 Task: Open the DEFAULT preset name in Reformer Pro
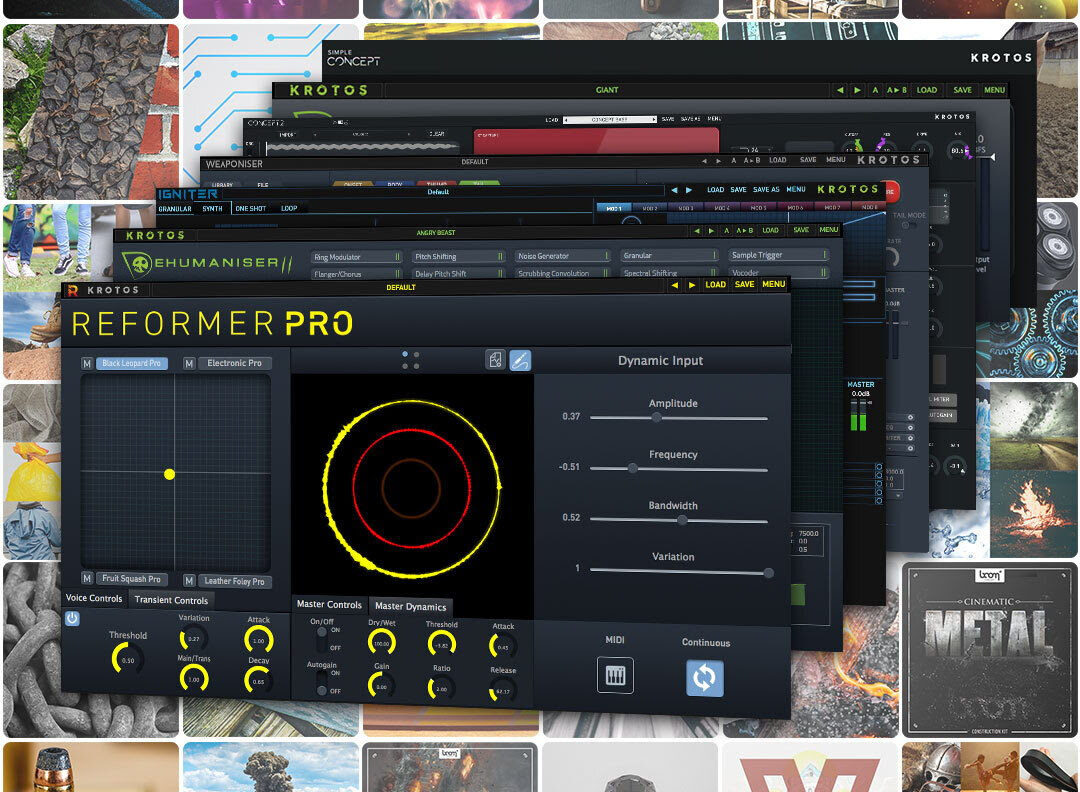pyautogui.click(x=401, y=287)
